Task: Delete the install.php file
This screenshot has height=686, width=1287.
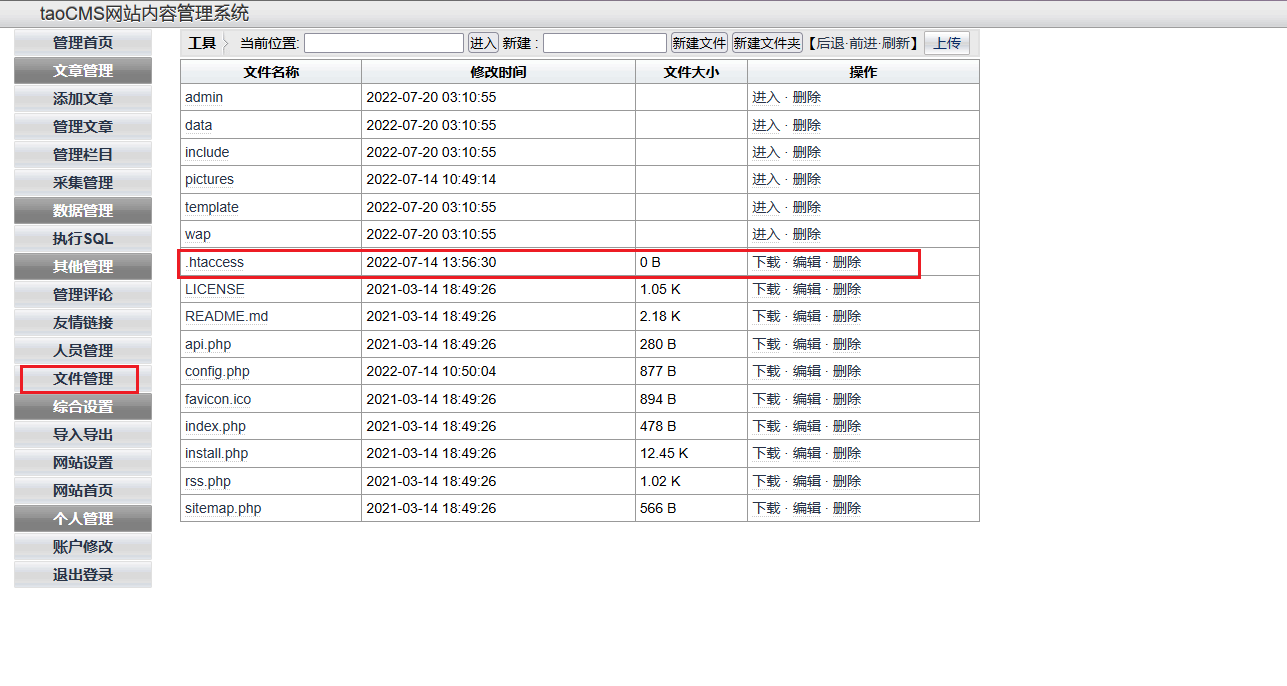Action: pos(846,453)
